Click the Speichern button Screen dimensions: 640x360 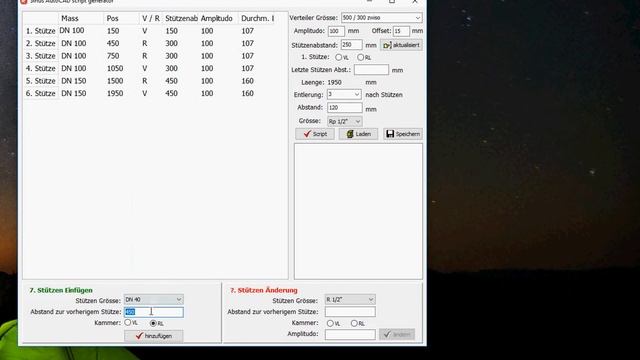(x=402, y=134)
